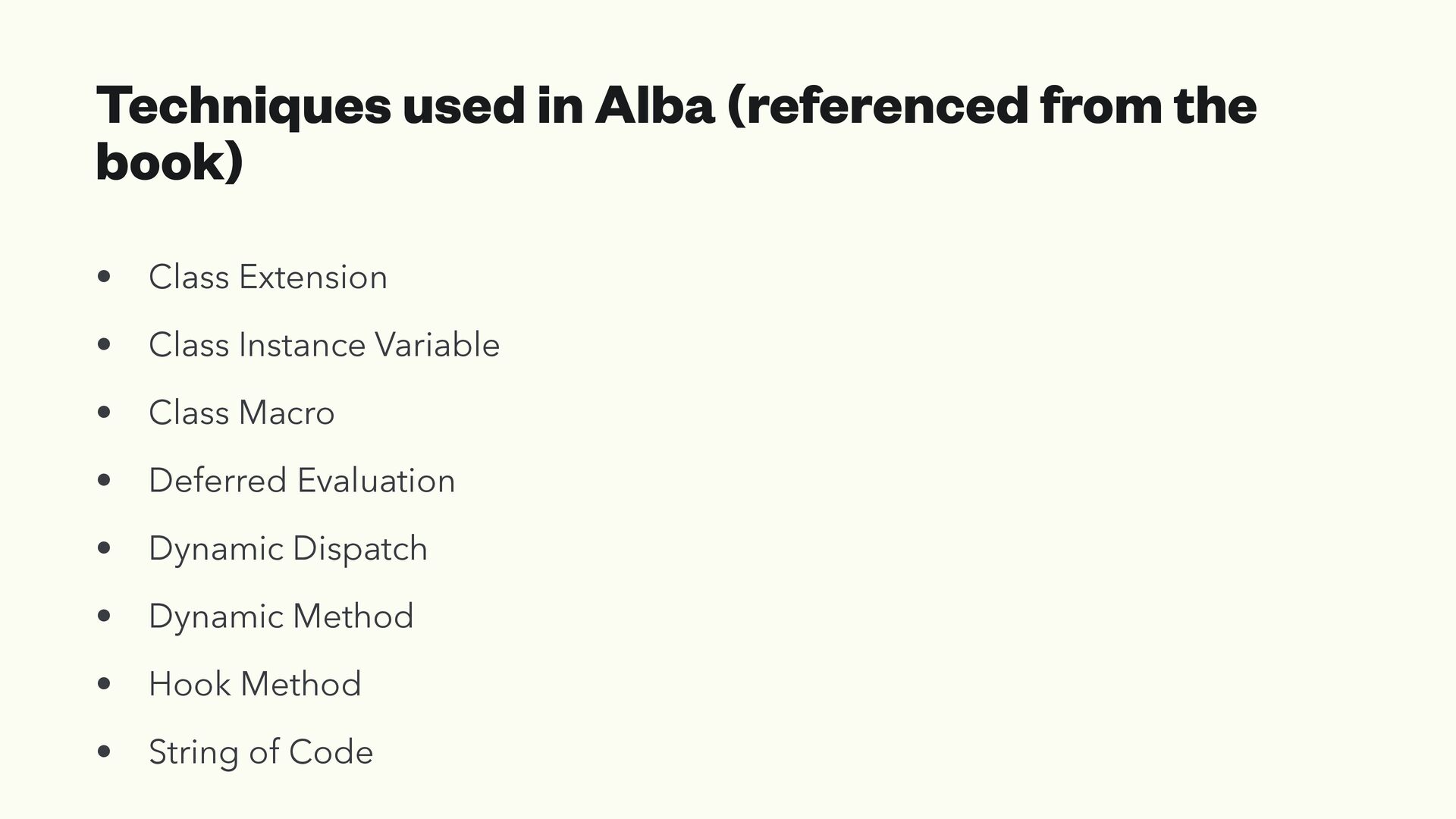Click the Hook Method text
Screen dimensions: 1456x819
[x=255, y=684]
